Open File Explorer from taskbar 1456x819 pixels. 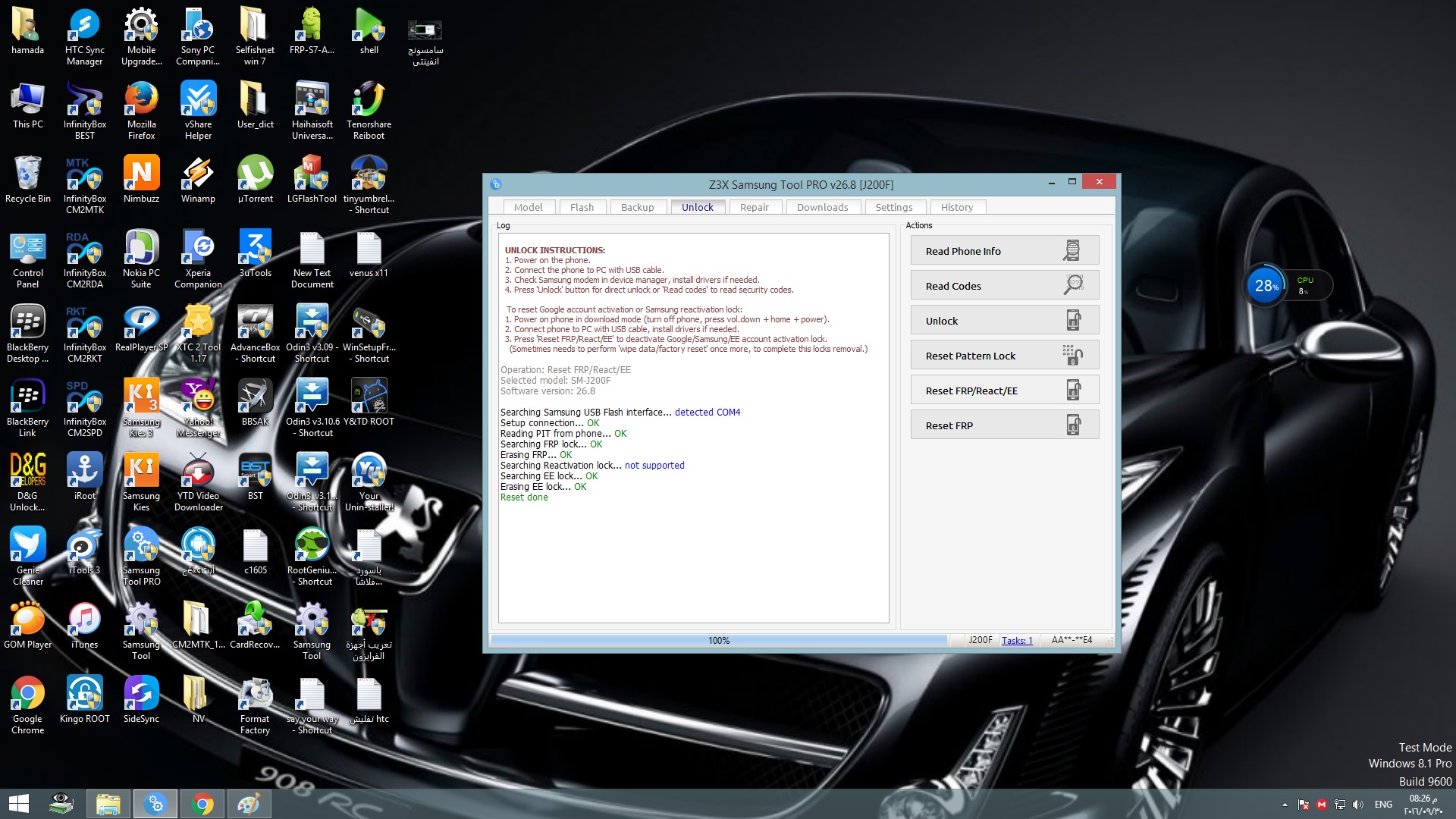108,804
